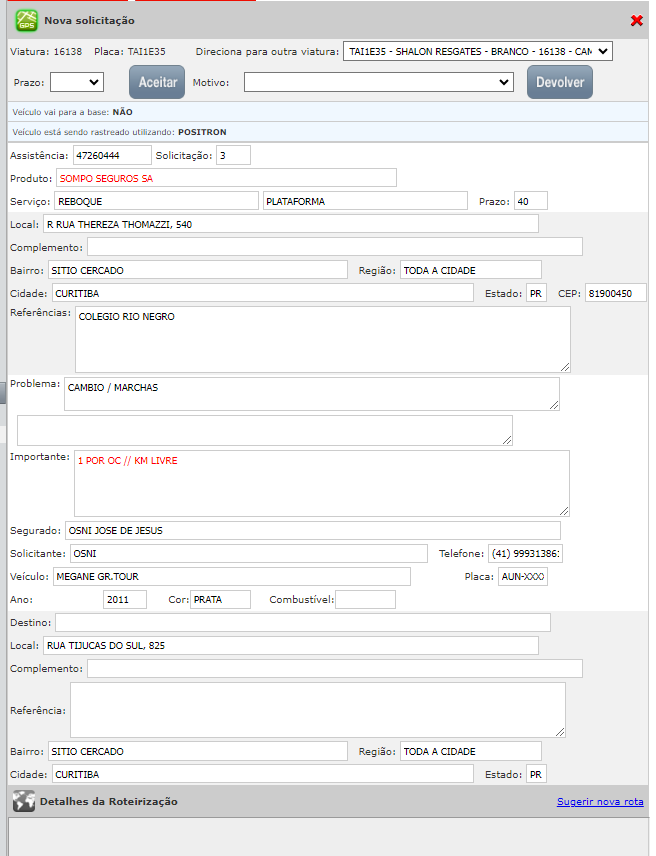
Task: Focus the Importante notes text area
Action: point(321,483)
